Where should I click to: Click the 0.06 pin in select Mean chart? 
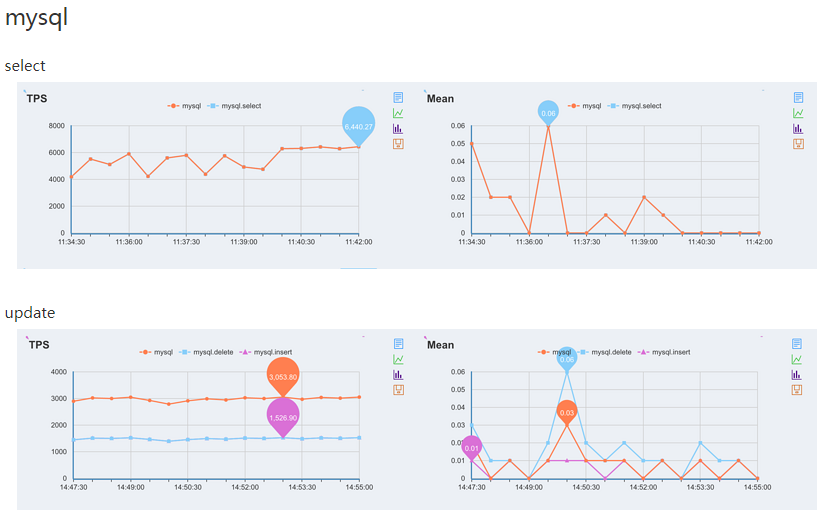click(548, 112)
